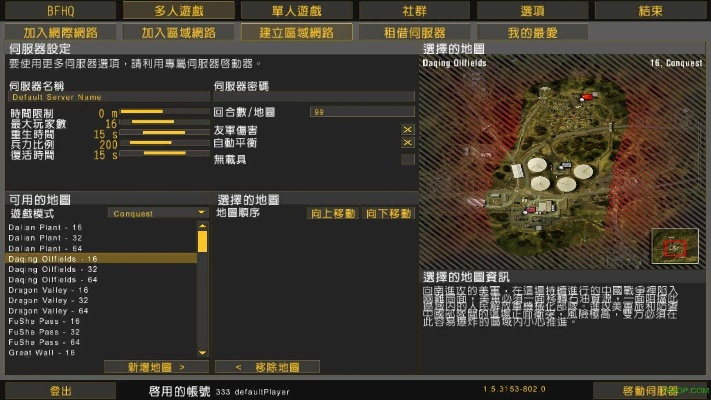This screenshot has width=711, height=400.
Task: Select 加入網際網路 sub-tab
Action: [60, 32]
